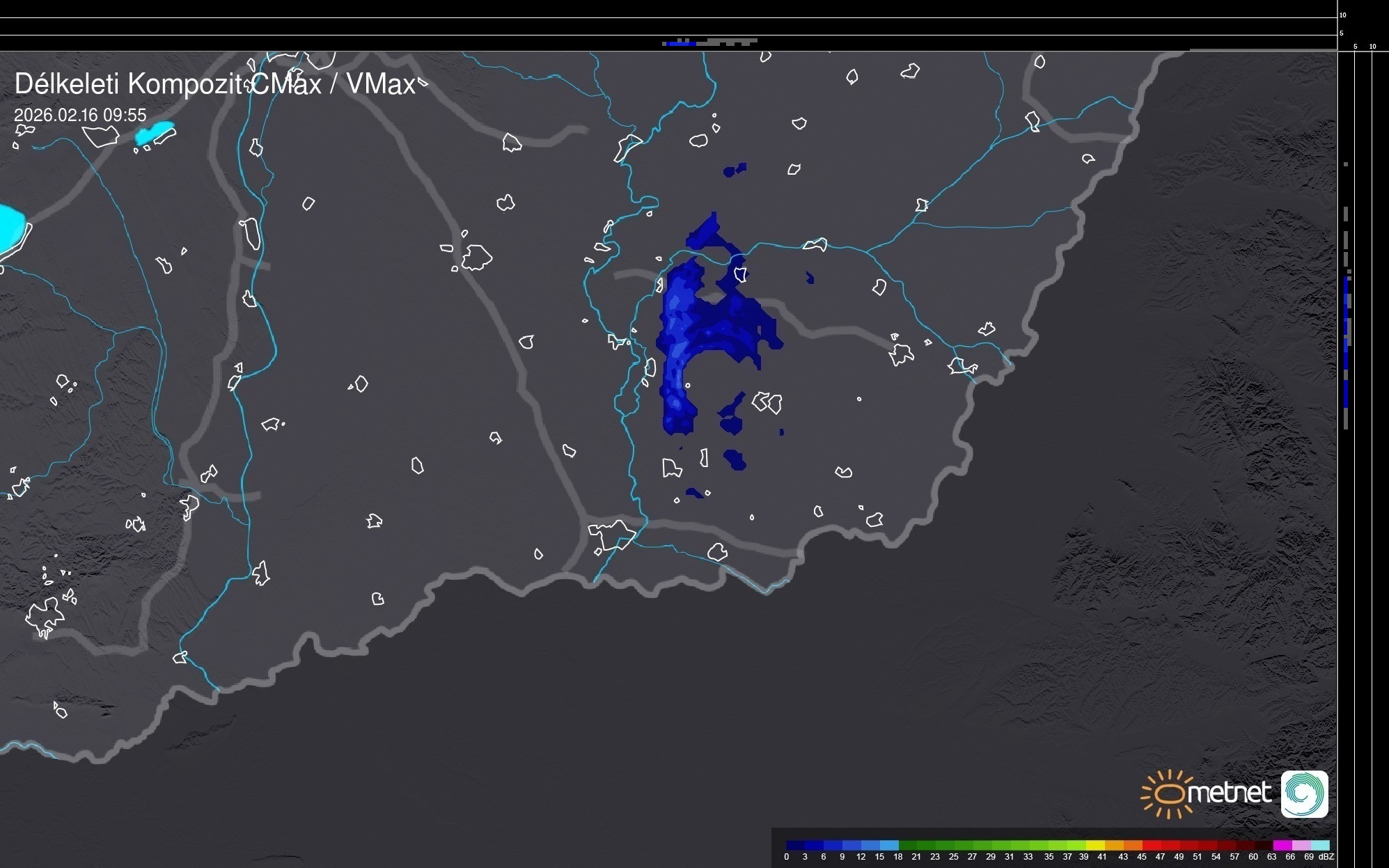Click the 2026.02.16 09:55 timestamp
Screen dimensions: 1389x868
[80, 115]
